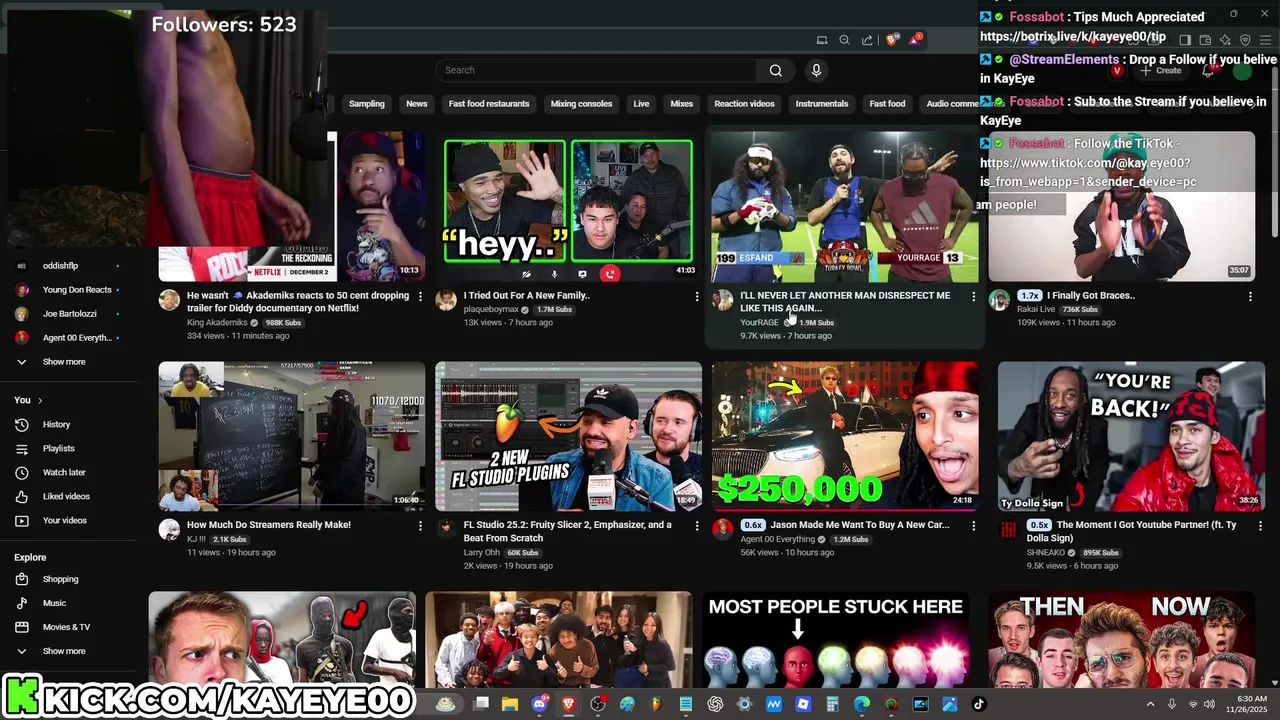Screen dimensions: 1280x720
Task: Open Joe Bartolozzi subscription in sidebar
Action: point(70,314)
